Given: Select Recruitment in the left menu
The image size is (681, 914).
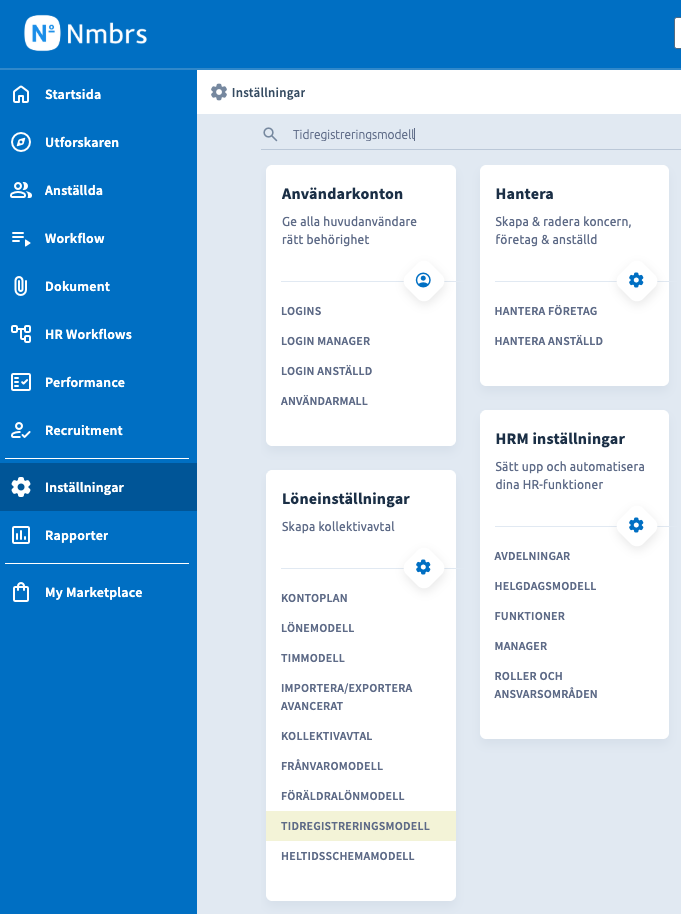Looking at the screenshot, I should point(83,430).
